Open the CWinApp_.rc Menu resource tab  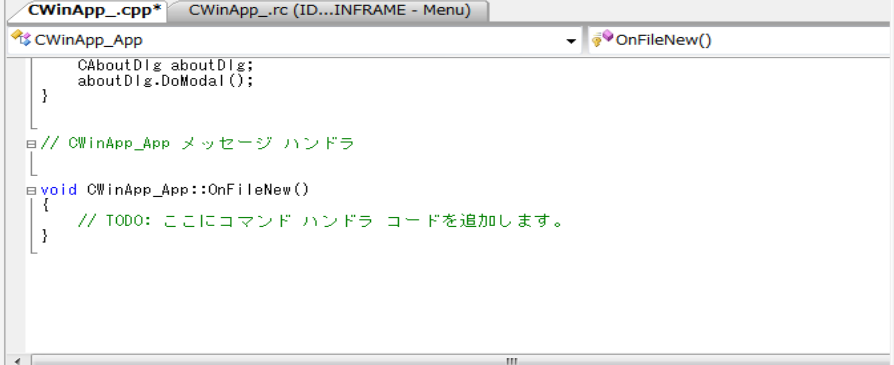[x=330, y=11]
